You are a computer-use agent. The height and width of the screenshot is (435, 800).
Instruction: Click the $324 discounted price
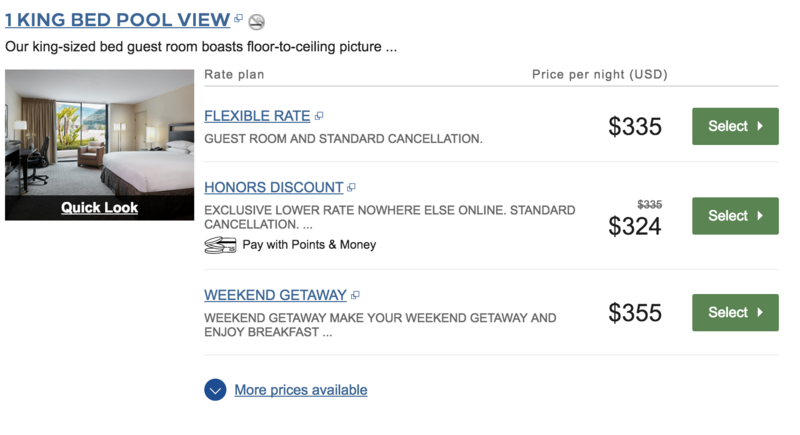635,226
